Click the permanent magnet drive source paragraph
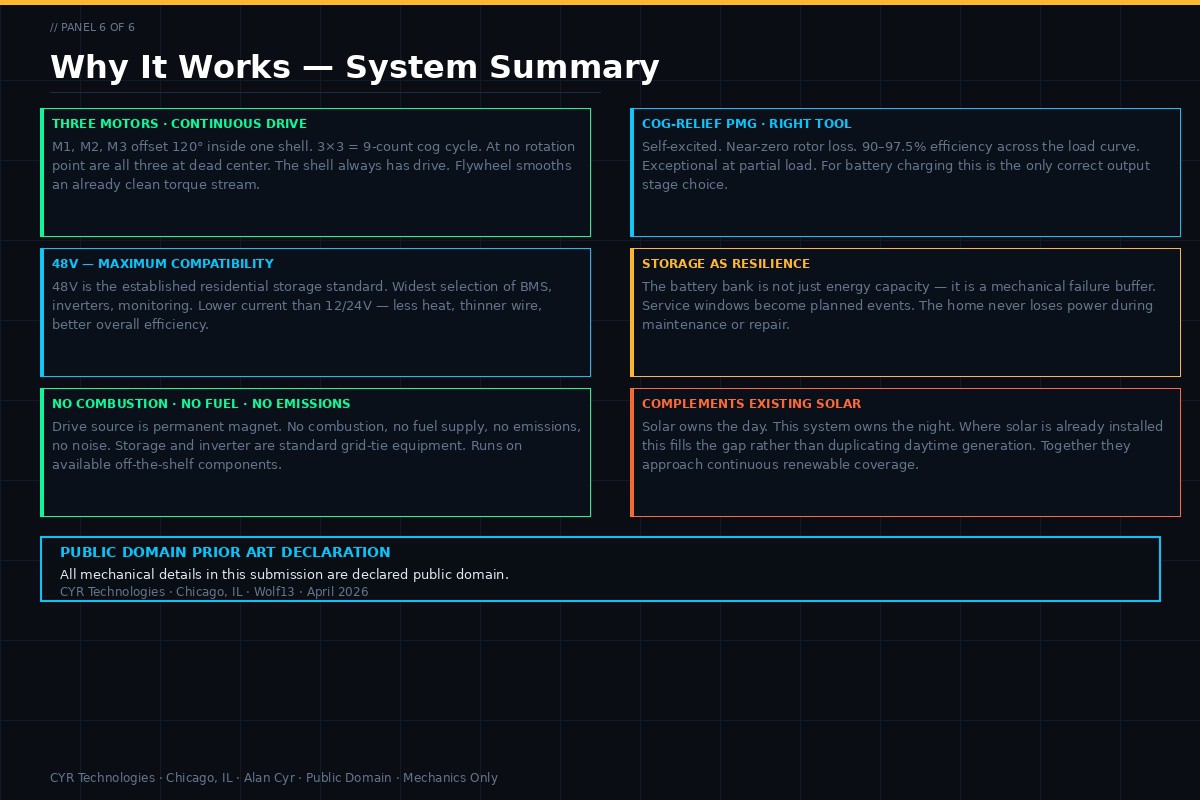 coord(316,446)
